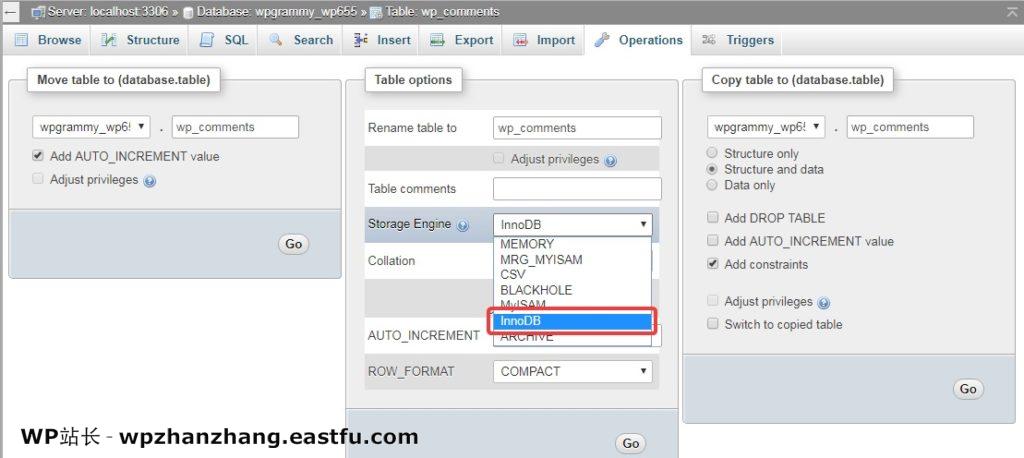Choose CSV from the engine list
The image size is (1024, 458).
click(x=572, y=274)
